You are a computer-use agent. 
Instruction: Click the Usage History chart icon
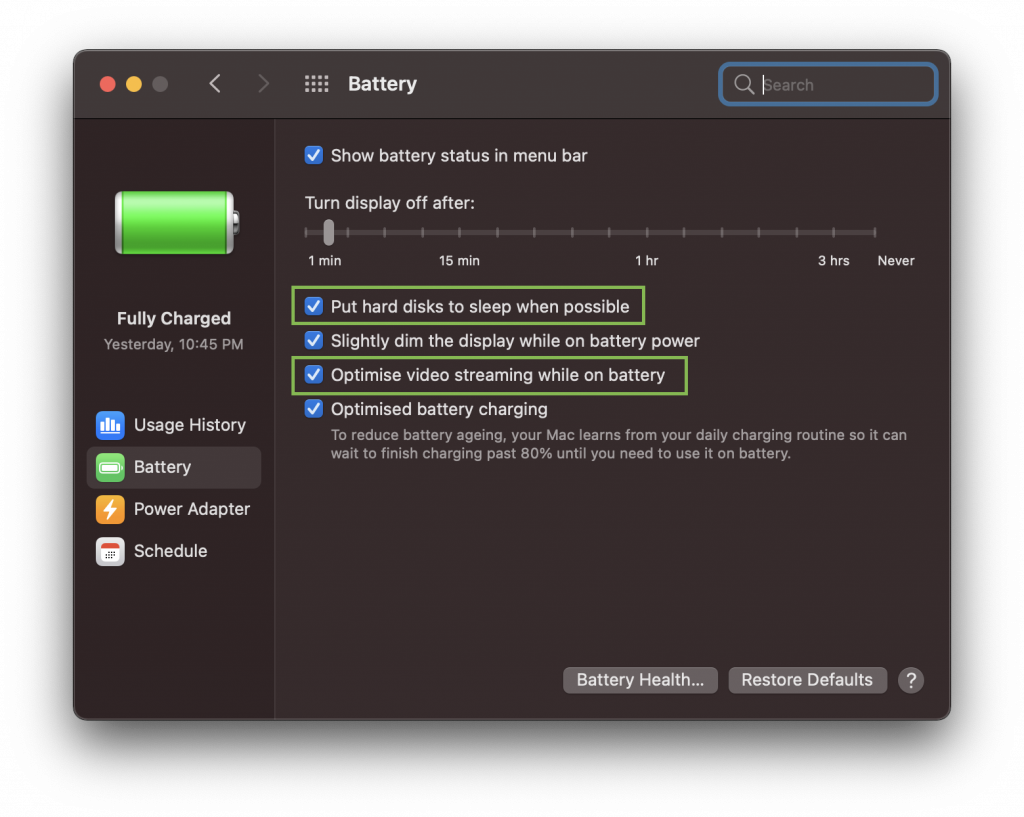[x=110, y=425]
